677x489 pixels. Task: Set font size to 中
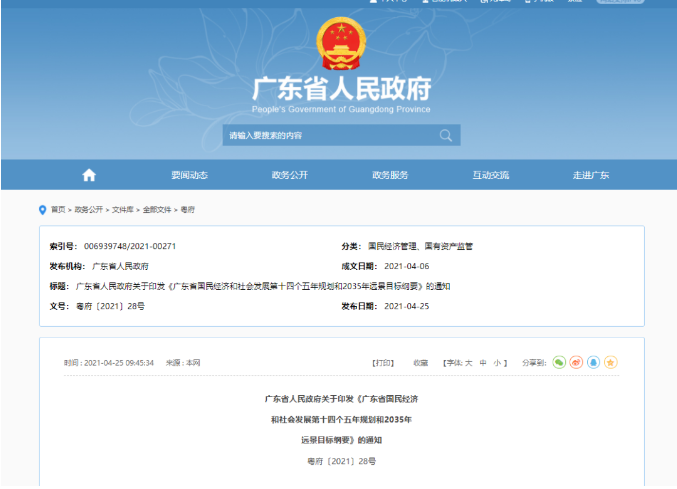click(x=483, y=363)
